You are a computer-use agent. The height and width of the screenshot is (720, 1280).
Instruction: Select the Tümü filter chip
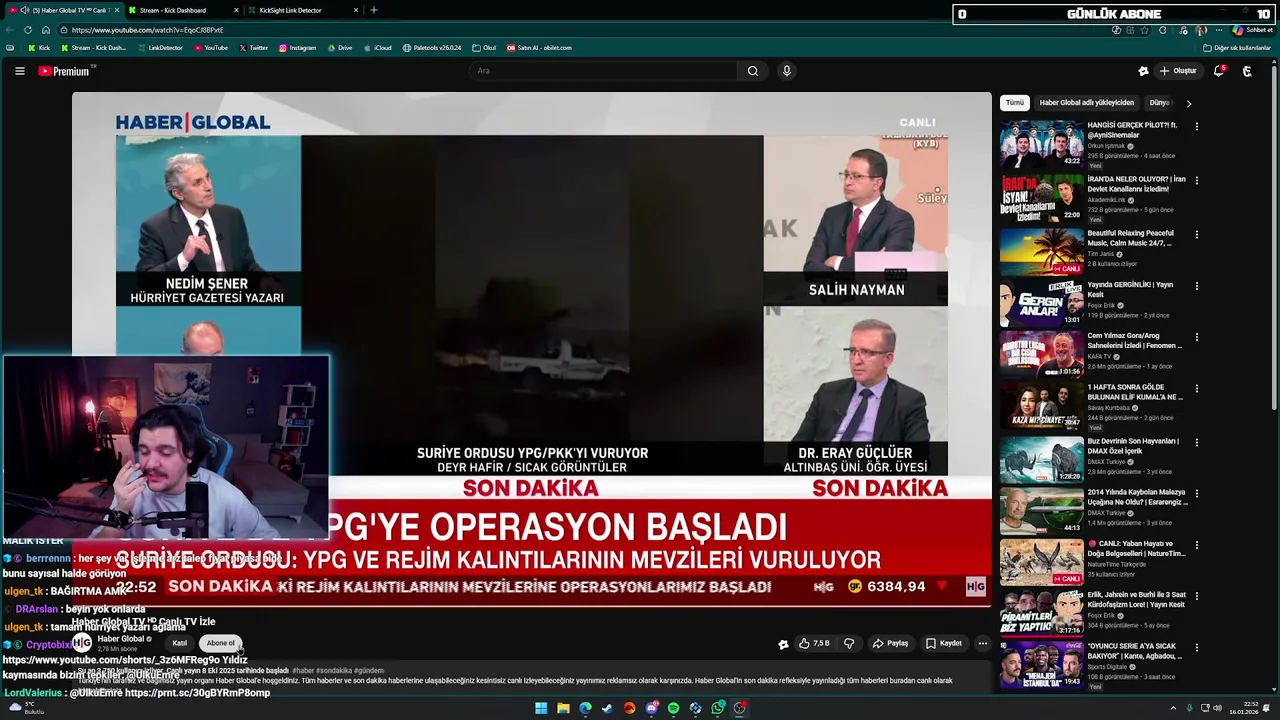click(x=1015, y=103)
